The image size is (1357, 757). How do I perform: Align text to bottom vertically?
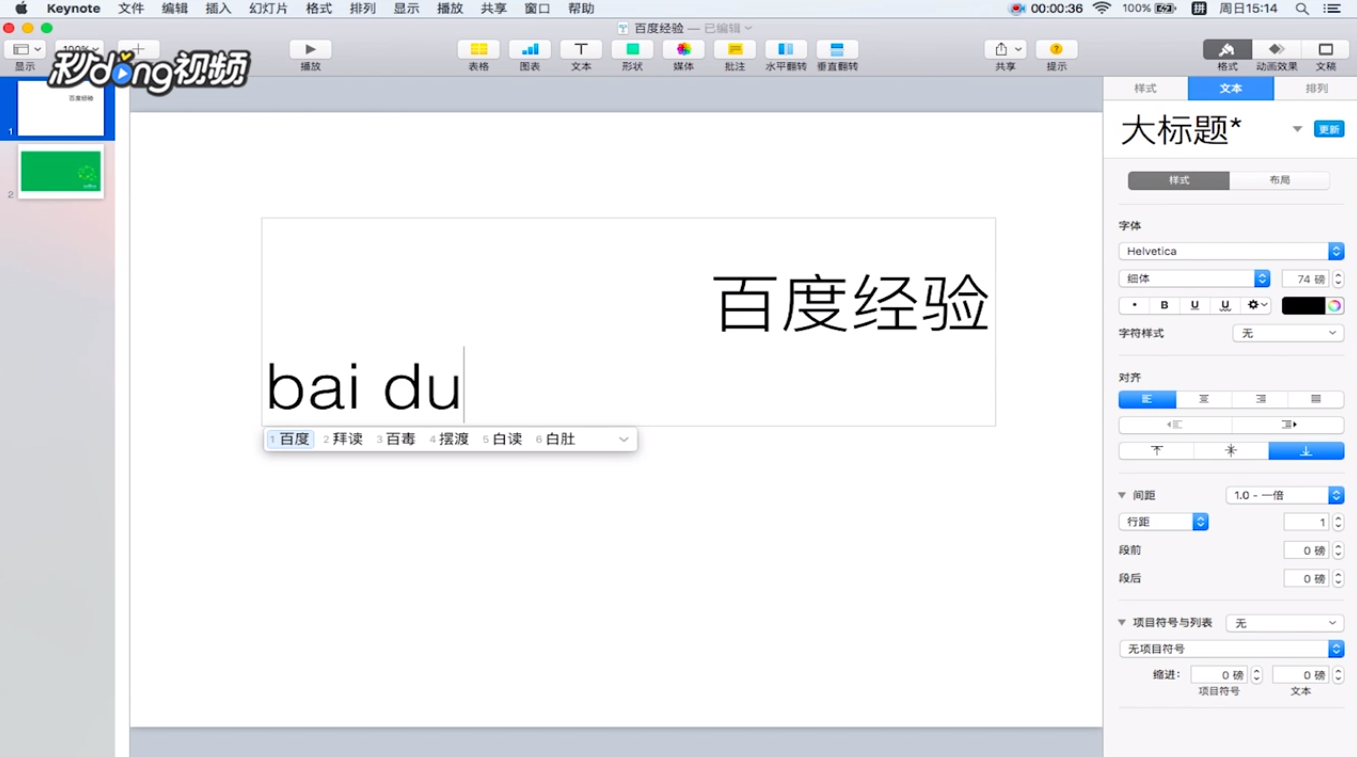[x=1306, y=451]
